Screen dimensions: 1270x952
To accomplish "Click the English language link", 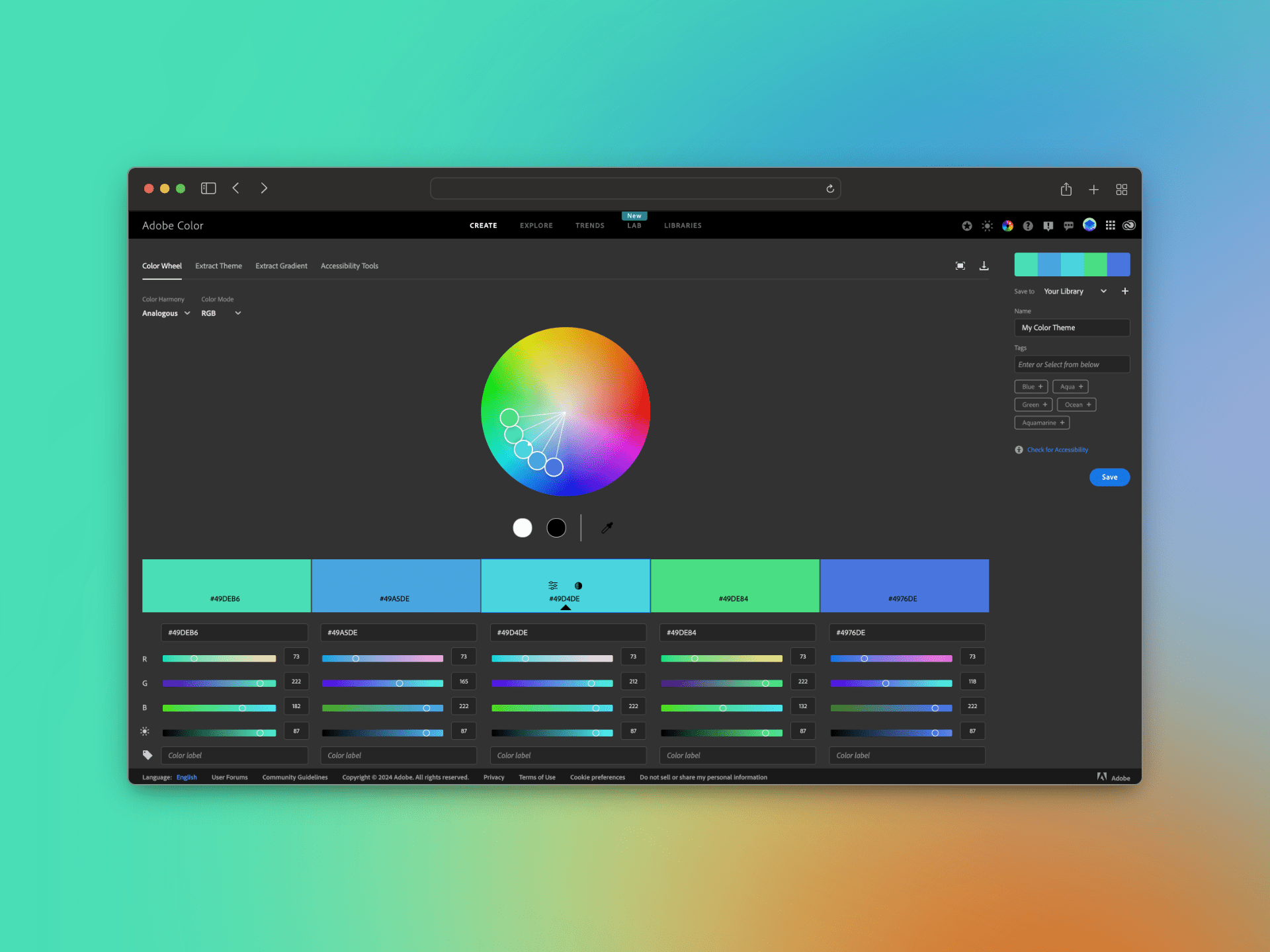I will [x=187, y=777].
